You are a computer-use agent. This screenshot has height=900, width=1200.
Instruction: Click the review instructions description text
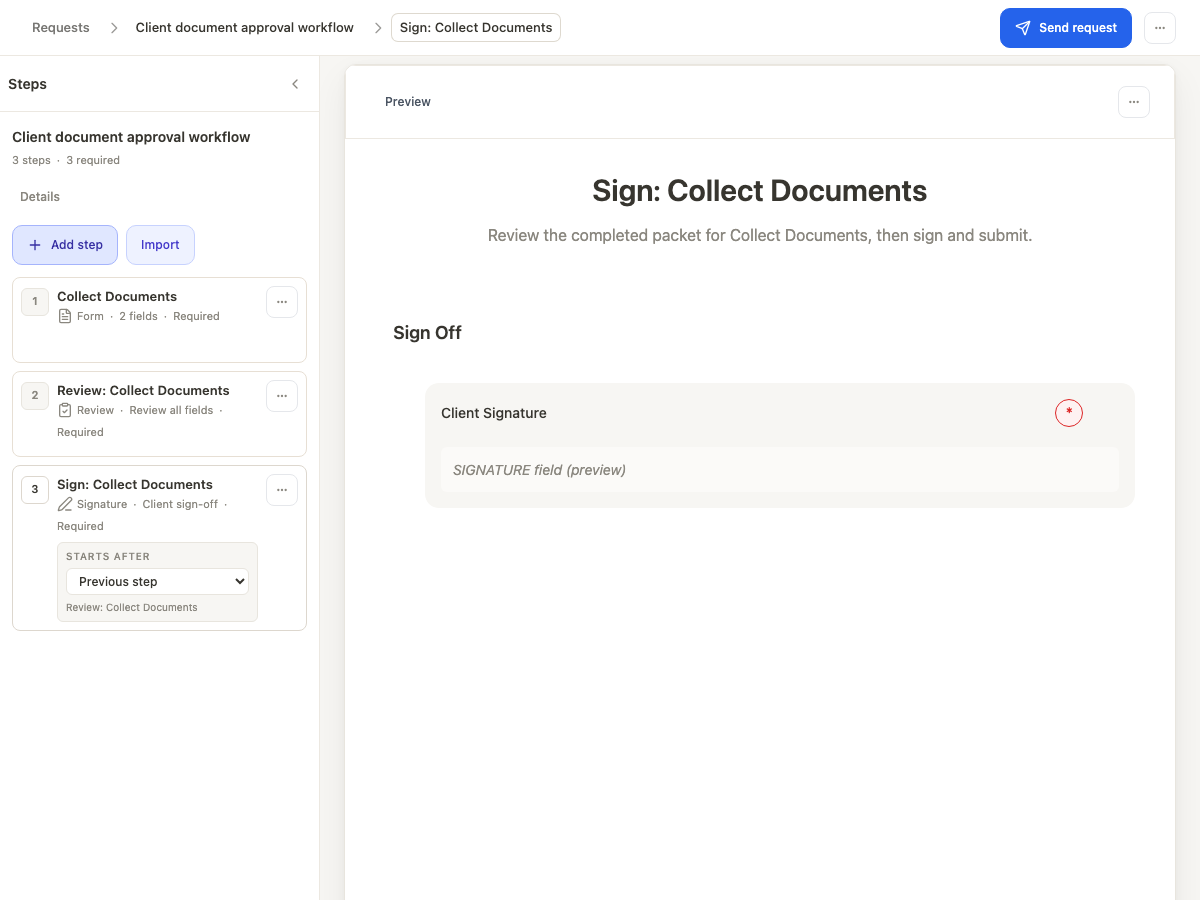click(x=760, y=236)
